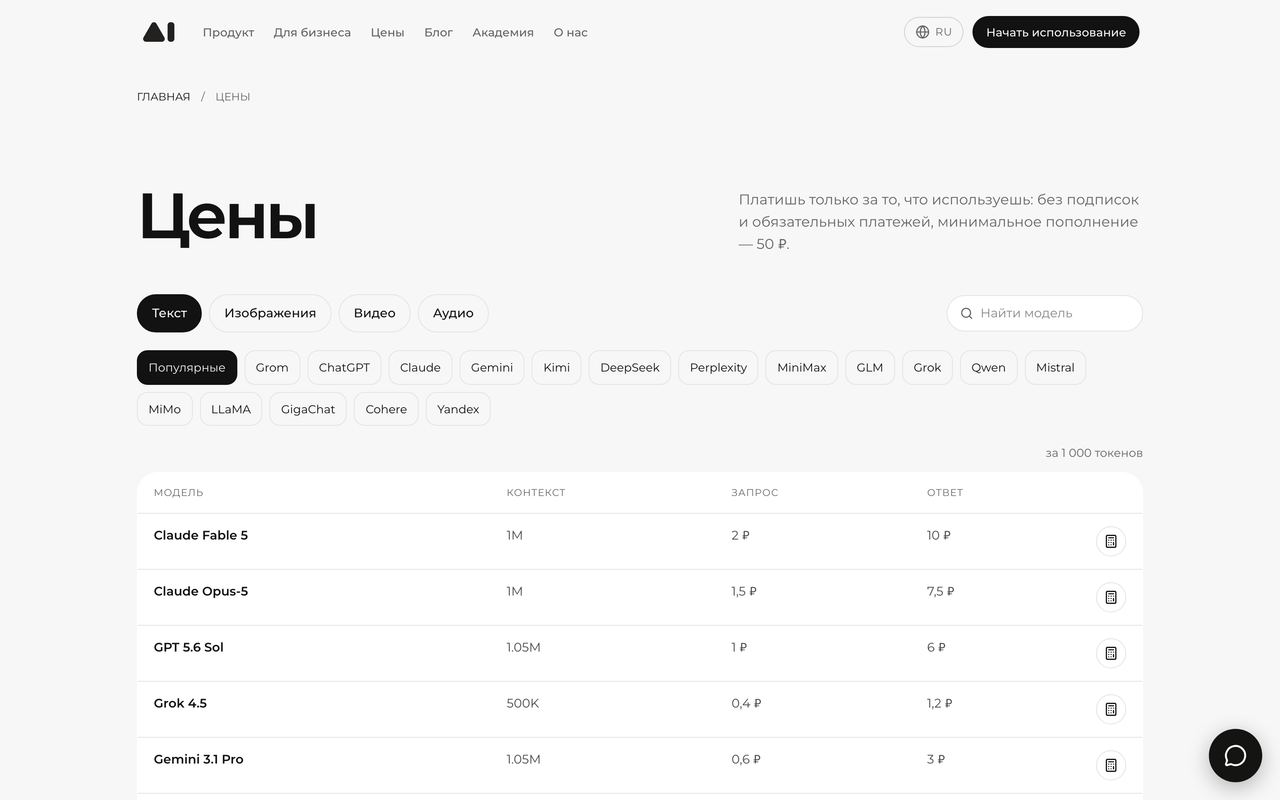Switch to the Видео tab
The width and height of the screenshot is (1280, 800).
(x=374, y=313)
